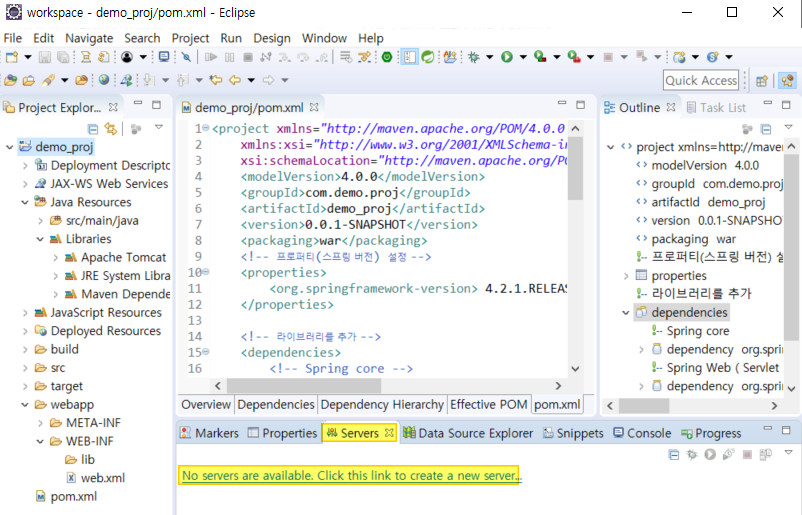
Task: Click the Open Web Browser globe icon
Action: pos(104,80)
